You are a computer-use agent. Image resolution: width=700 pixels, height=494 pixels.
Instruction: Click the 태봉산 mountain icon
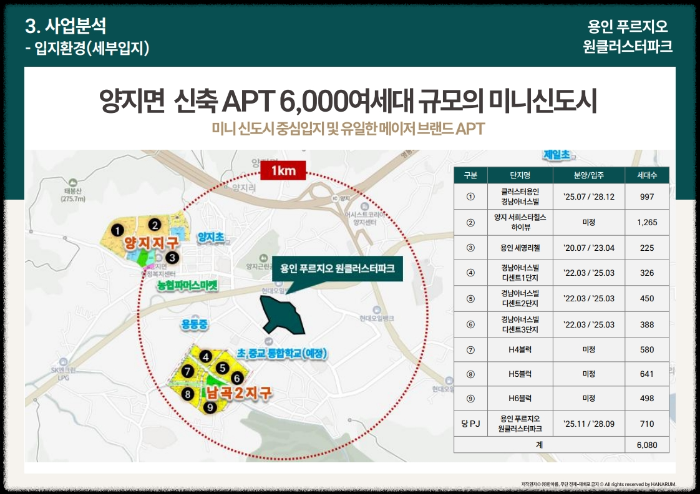coord(73,183)
